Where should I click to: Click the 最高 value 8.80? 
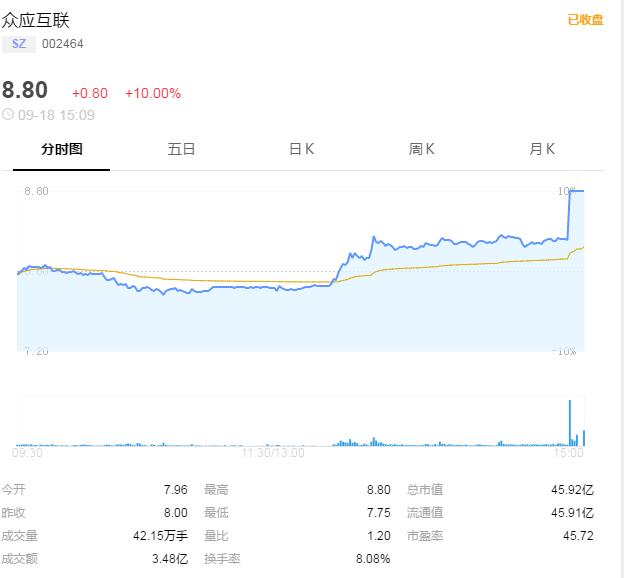coord(378,490)
